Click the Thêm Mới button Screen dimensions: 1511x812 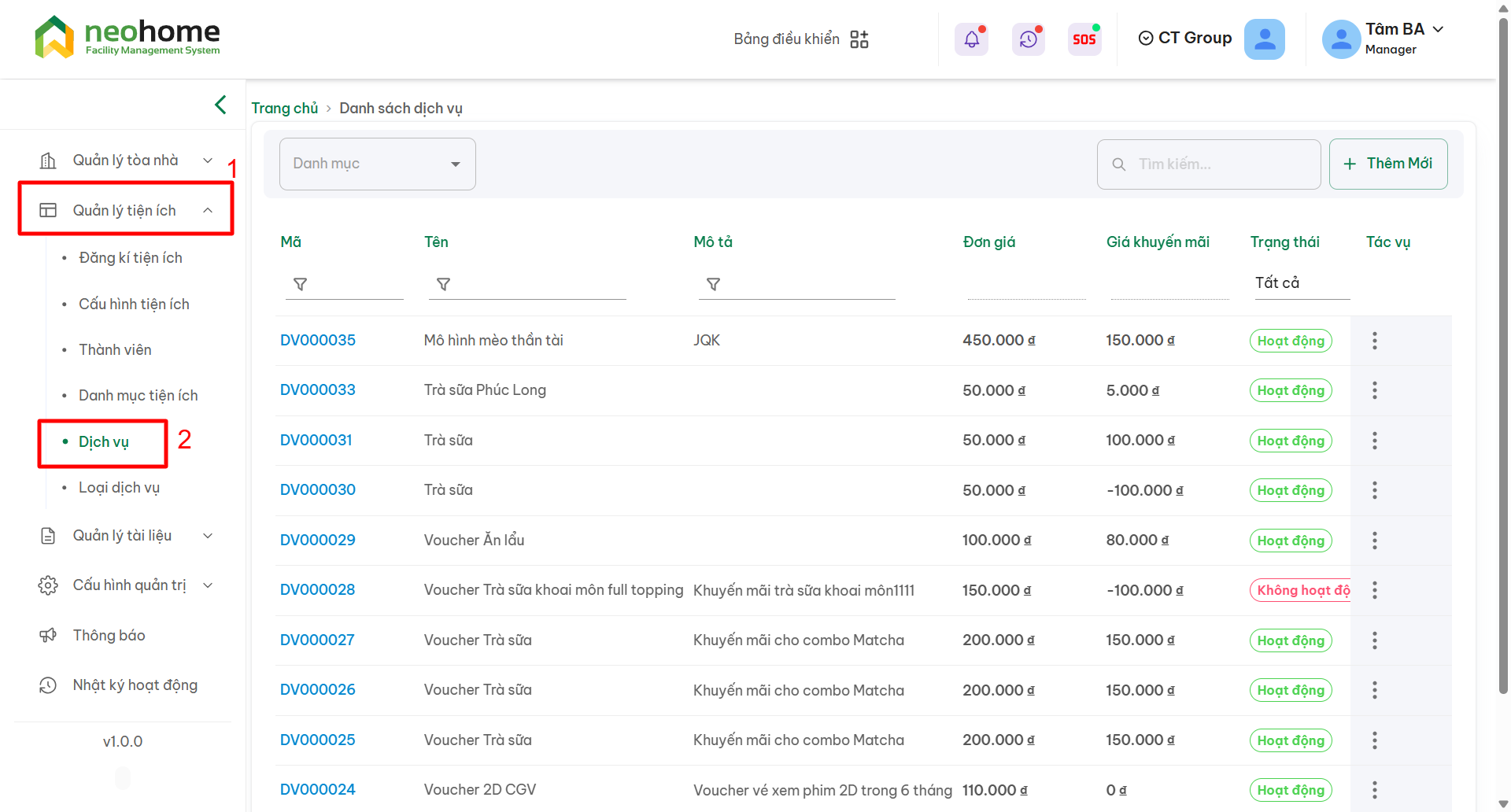point(1387,164)
